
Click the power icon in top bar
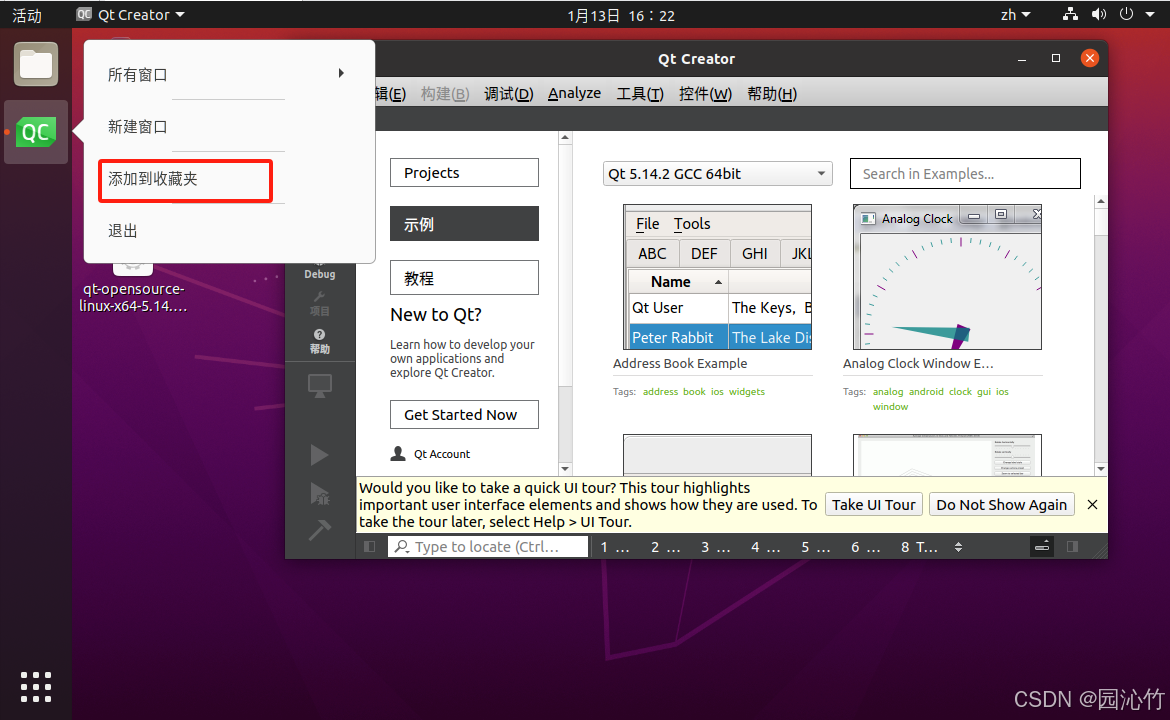(x=1126, y=14)
